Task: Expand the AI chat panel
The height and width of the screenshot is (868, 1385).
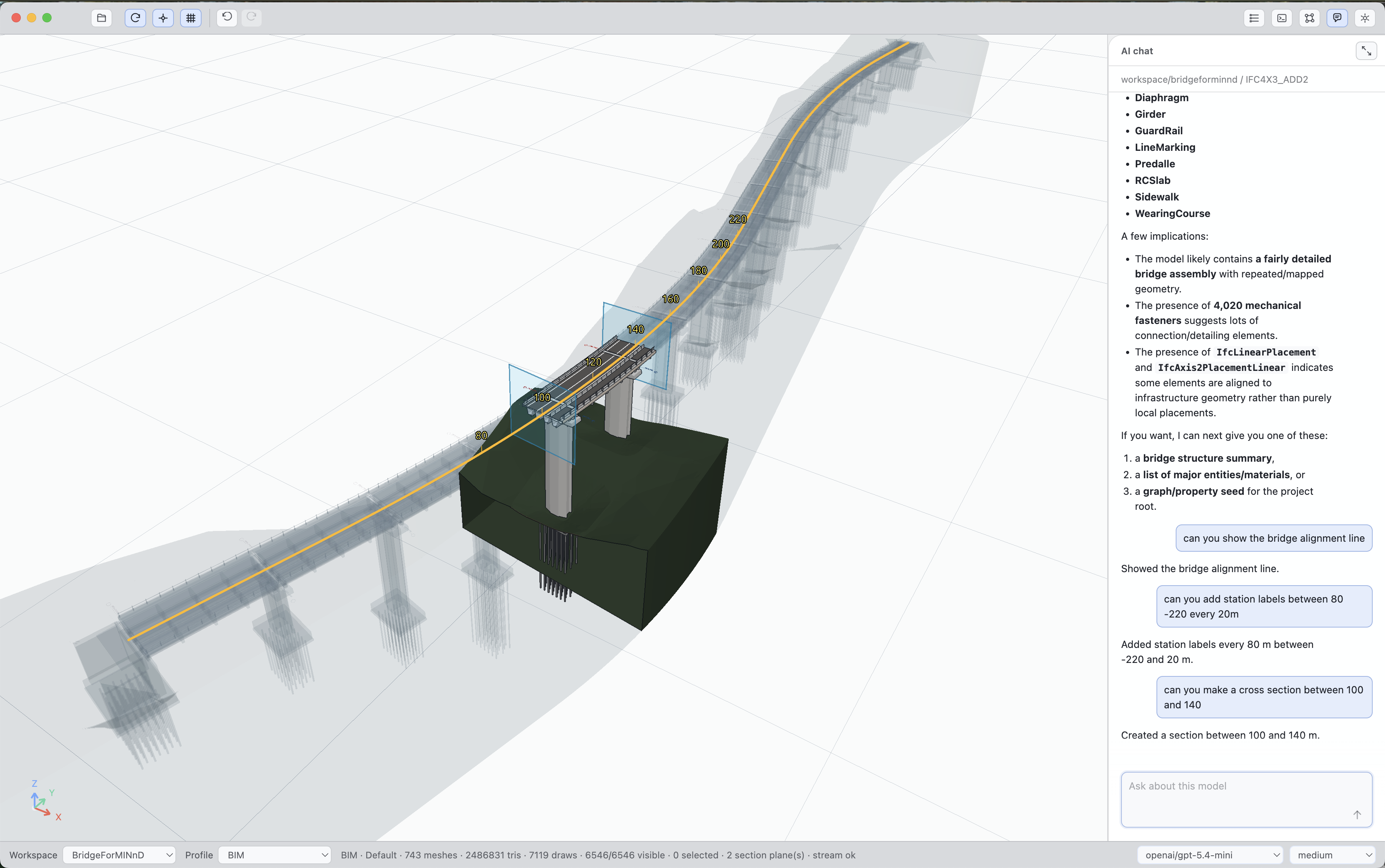Action: point(1366,51)
